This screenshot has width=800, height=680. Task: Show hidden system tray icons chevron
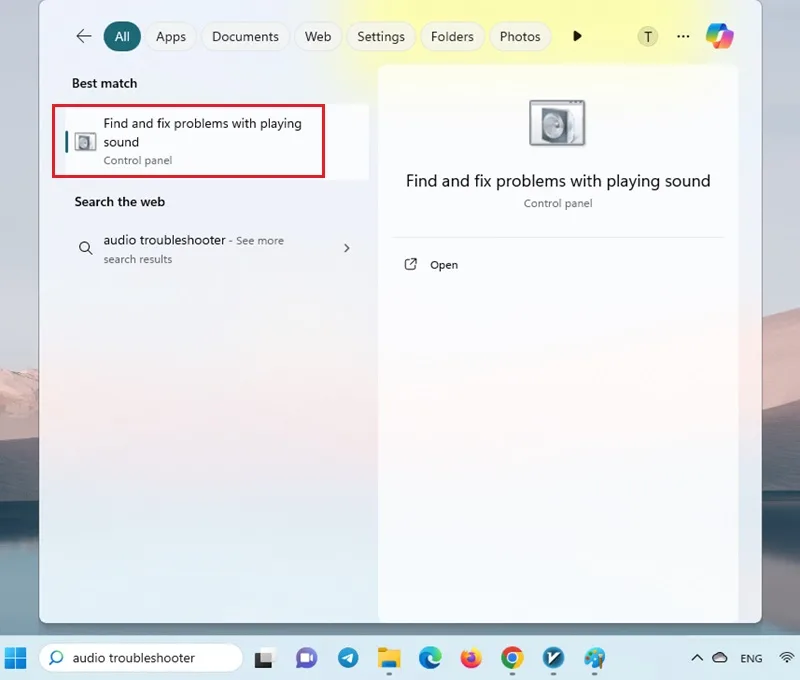697,658
